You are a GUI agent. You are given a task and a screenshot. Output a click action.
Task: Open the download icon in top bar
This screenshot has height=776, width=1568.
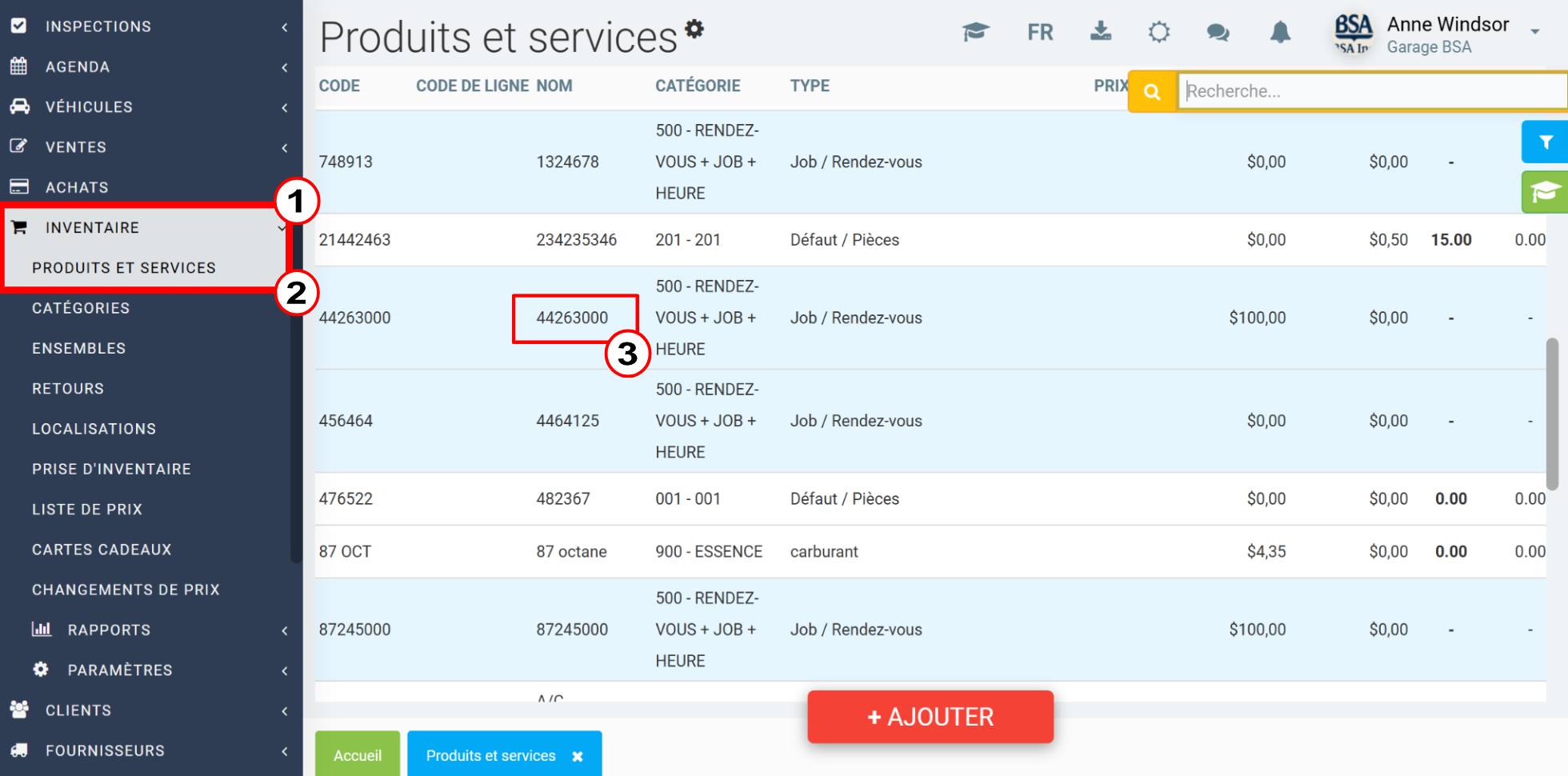coord(1101,31)
